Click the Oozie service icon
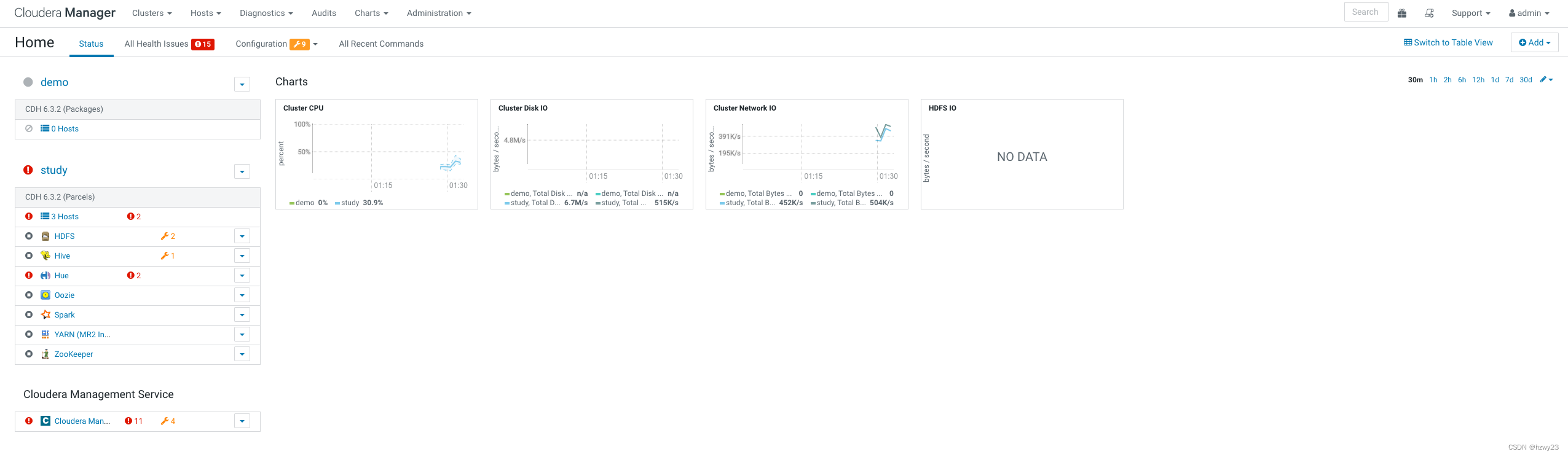Screen dimensions: 1568x457 click(45, 295)
